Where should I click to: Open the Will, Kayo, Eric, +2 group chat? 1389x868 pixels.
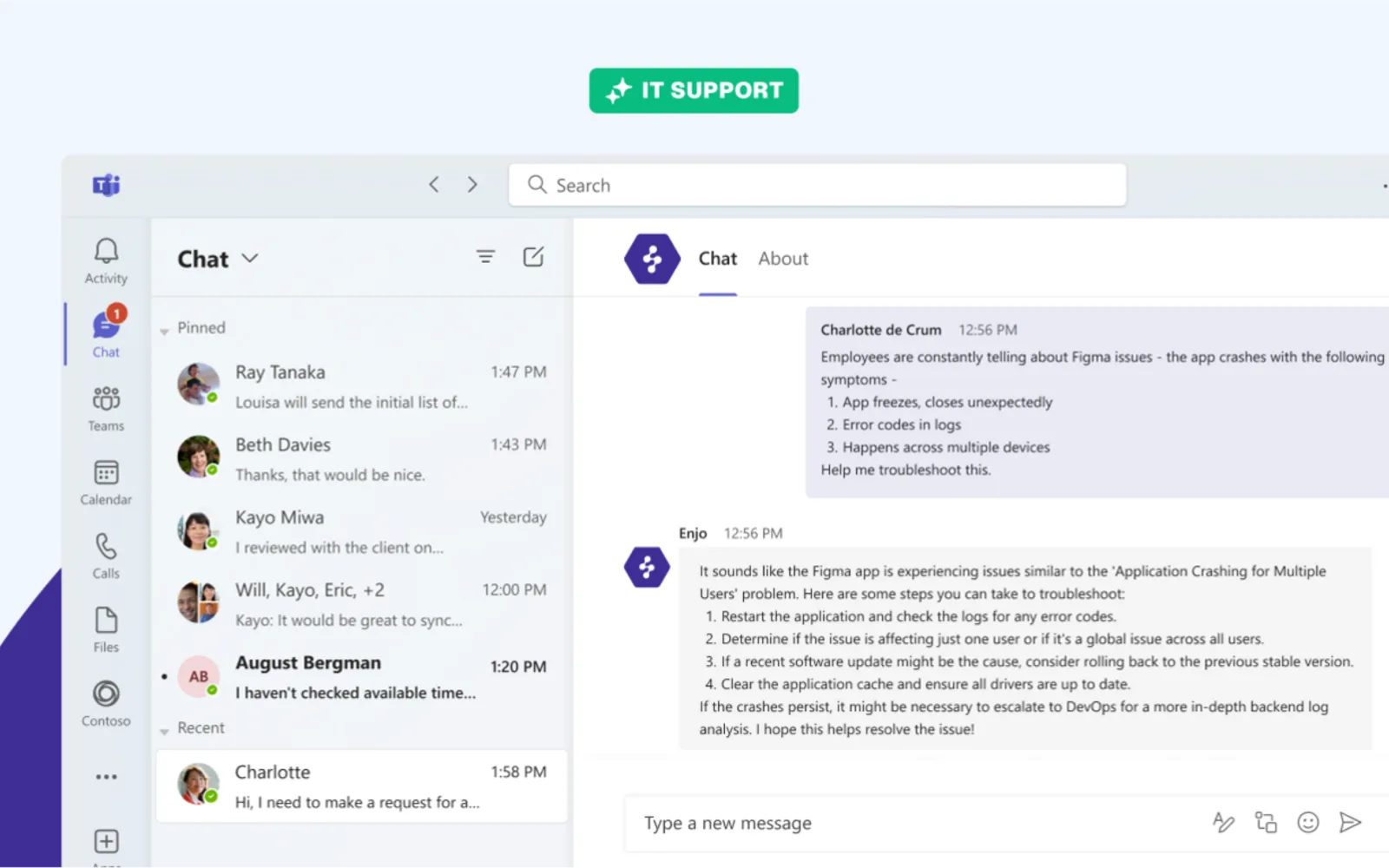362,605
